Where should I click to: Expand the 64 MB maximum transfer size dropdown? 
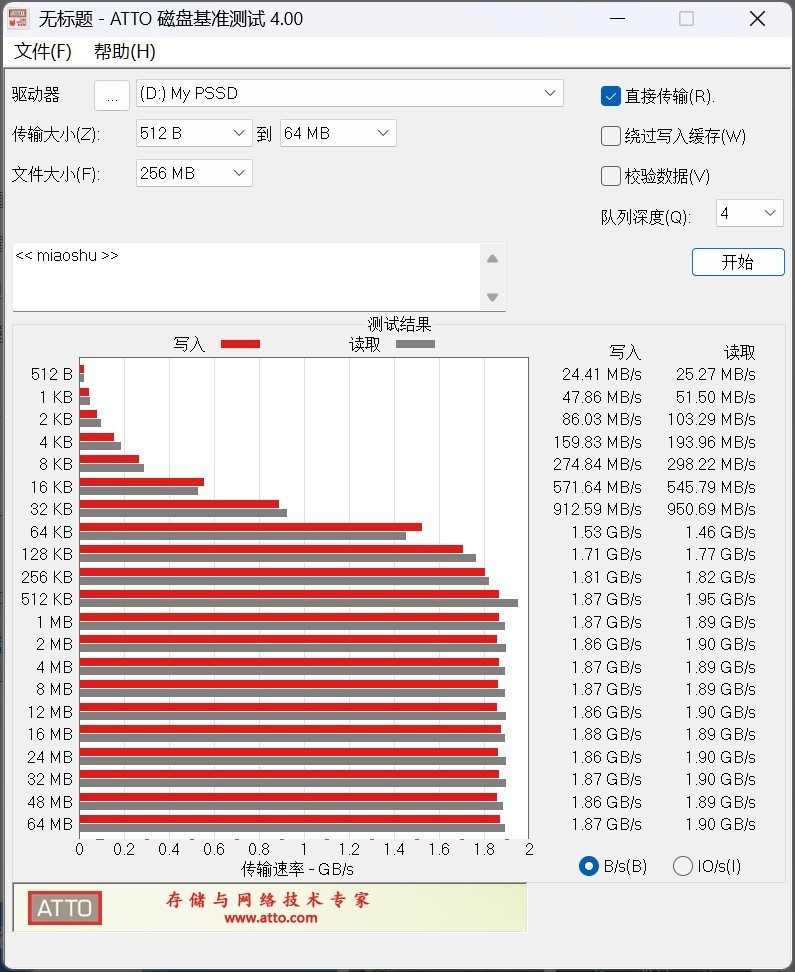click(x=338, y=133)
